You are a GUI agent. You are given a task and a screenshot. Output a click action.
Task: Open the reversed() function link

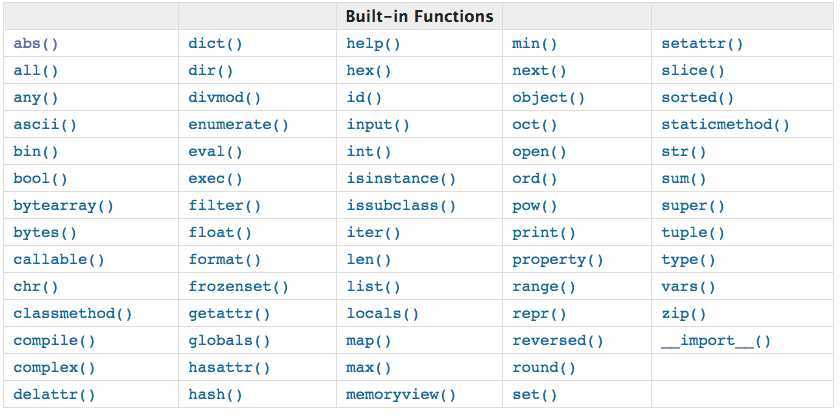558,341
